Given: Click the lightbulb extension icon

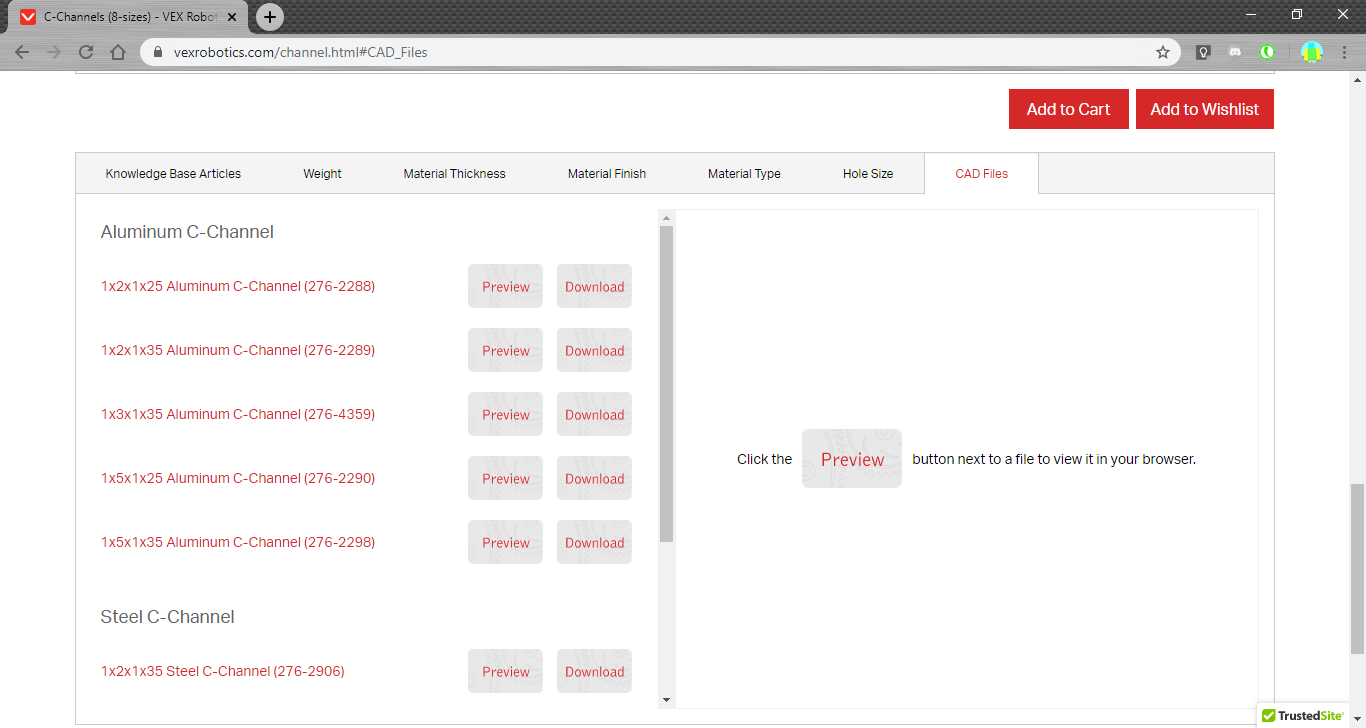Looking at the screenshot, I should (1204, 52).
